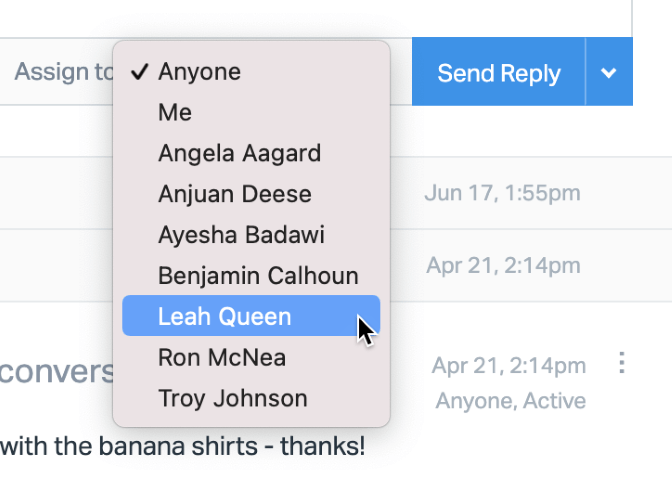Assign the conversation to Me
672x480 pixels.
pyautogui.click(x=175, y=113)
